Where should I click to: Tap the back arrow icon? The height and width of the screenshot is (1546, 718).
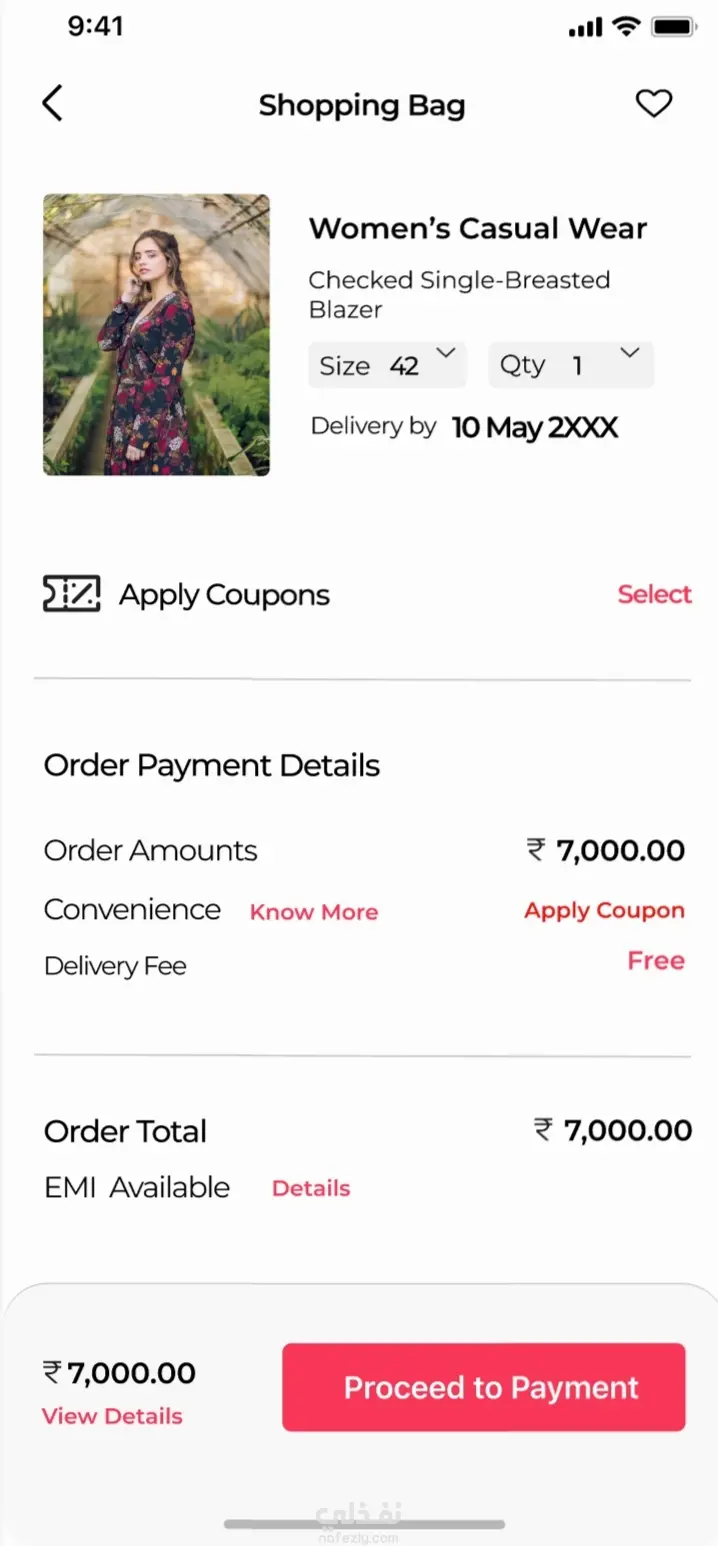click(53, 104)
